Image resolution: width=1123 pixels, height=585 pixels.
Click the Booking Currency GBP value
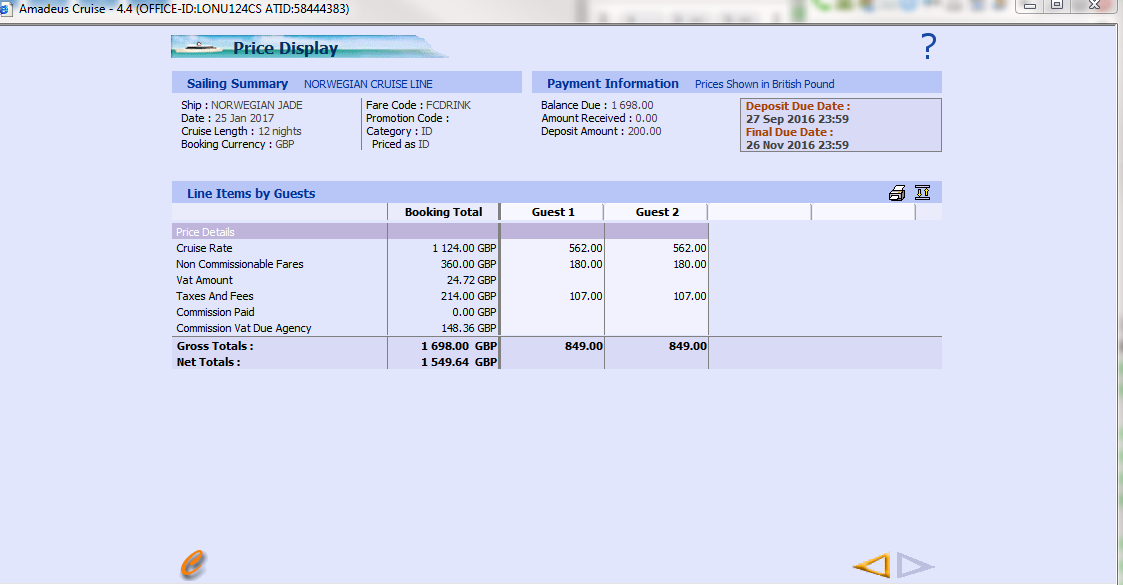[285, 144]
